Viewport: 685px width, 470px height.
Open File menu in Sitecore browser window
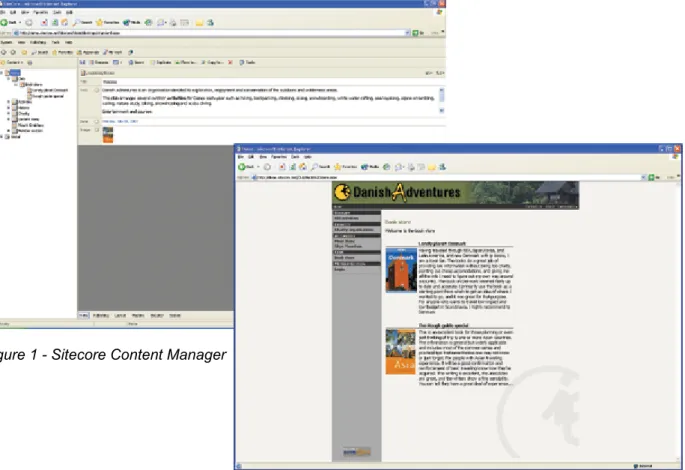click(3, 12)
